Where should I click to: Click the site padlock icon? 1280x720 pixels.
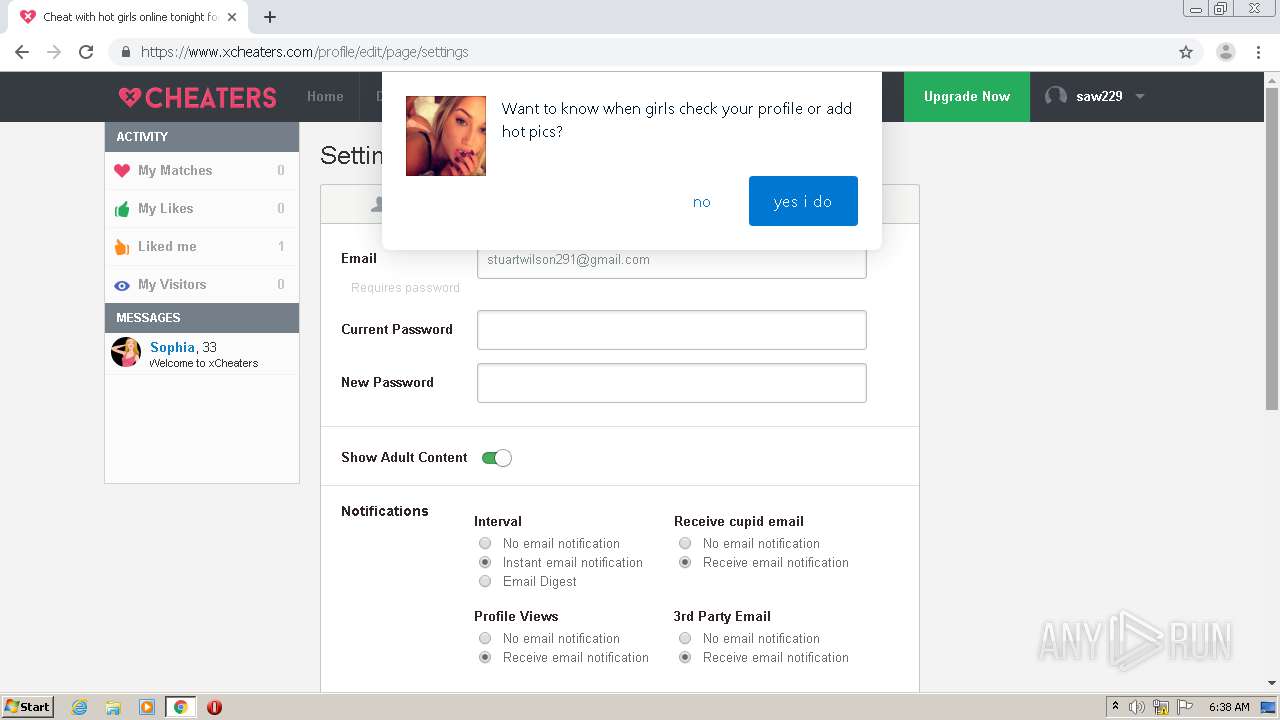click(x=126, y=52)
